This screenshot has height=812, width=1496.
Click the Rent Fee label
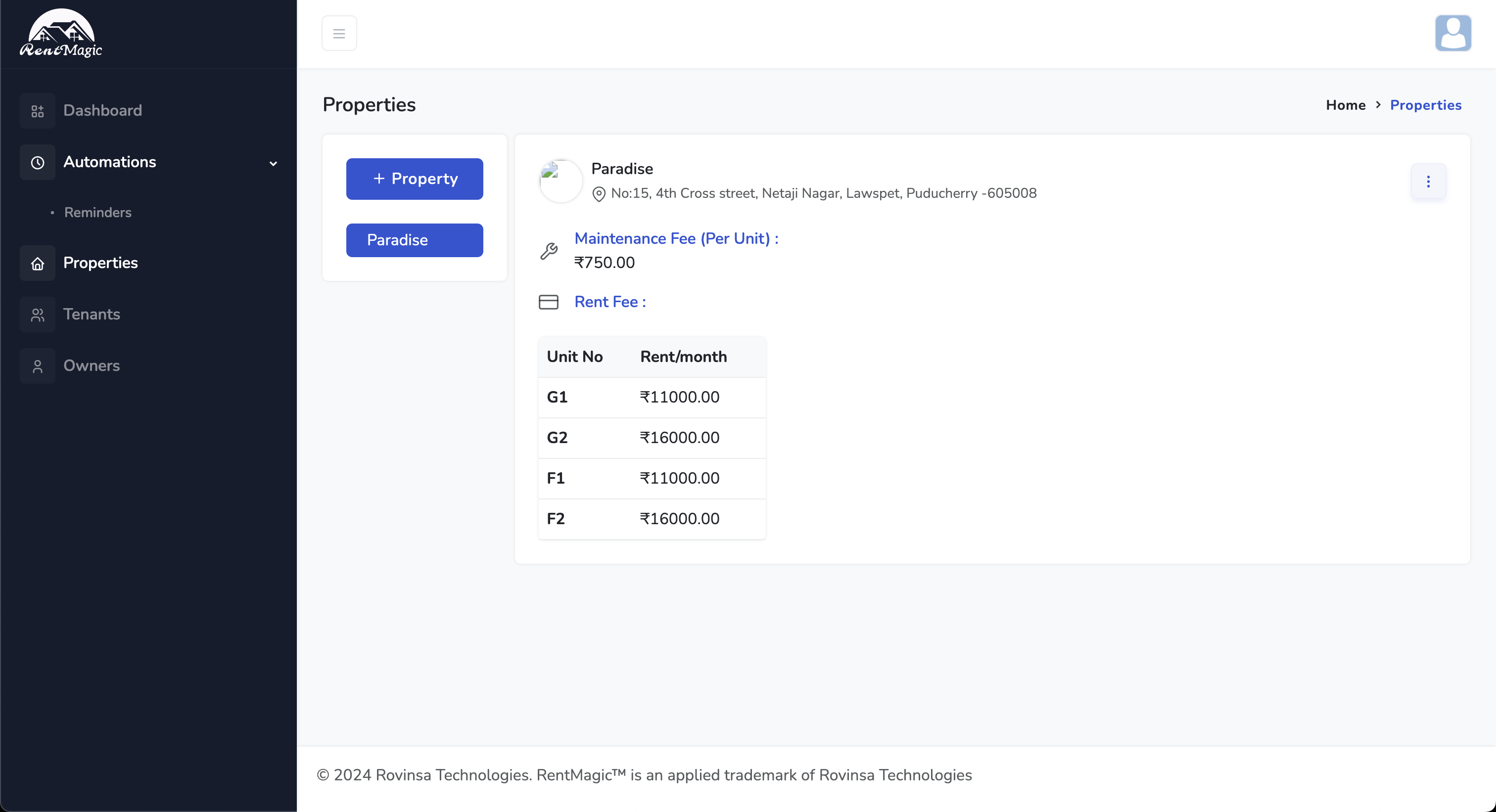click(610, 302)
